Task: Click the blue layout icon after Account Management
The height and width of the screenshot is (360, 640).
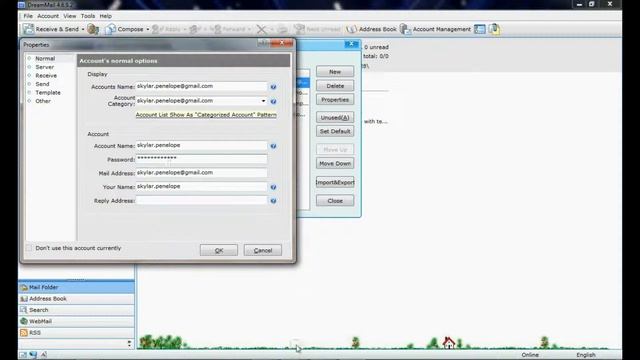Action: 480,29
